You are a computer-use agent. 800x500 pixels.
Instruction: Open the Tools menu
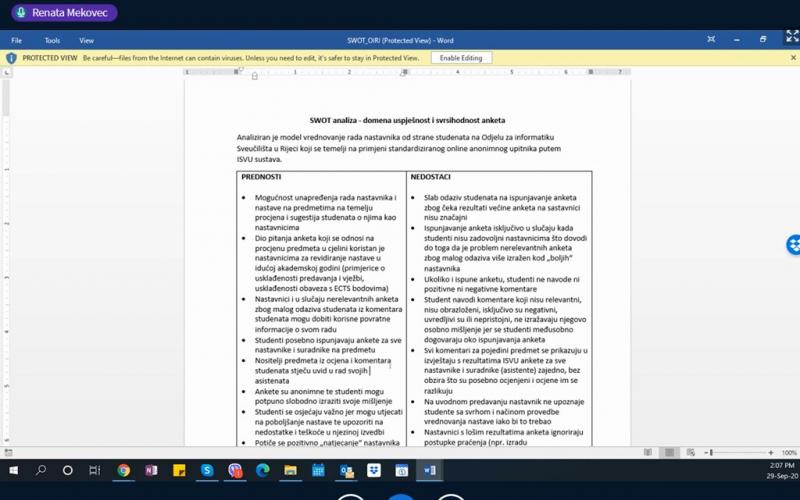coord(52,40)
